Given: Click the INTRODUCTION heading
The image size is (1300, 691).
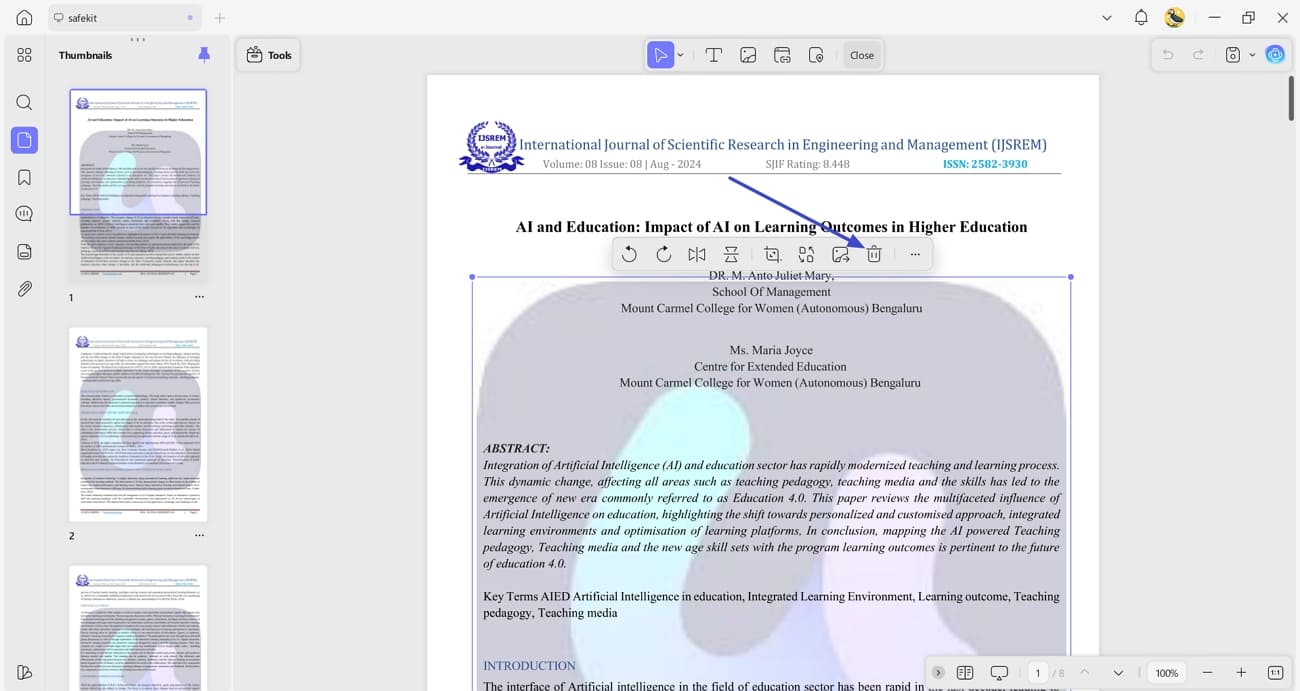Looking at the screenshot, I should pyautogui.click(x=529, y=665).
